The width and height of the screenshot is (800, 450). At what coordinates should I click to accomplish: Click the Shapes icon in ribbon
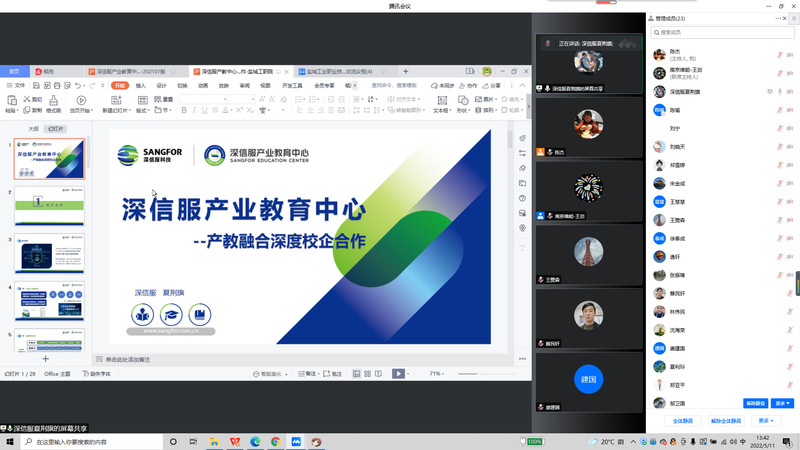coord(463,100)
